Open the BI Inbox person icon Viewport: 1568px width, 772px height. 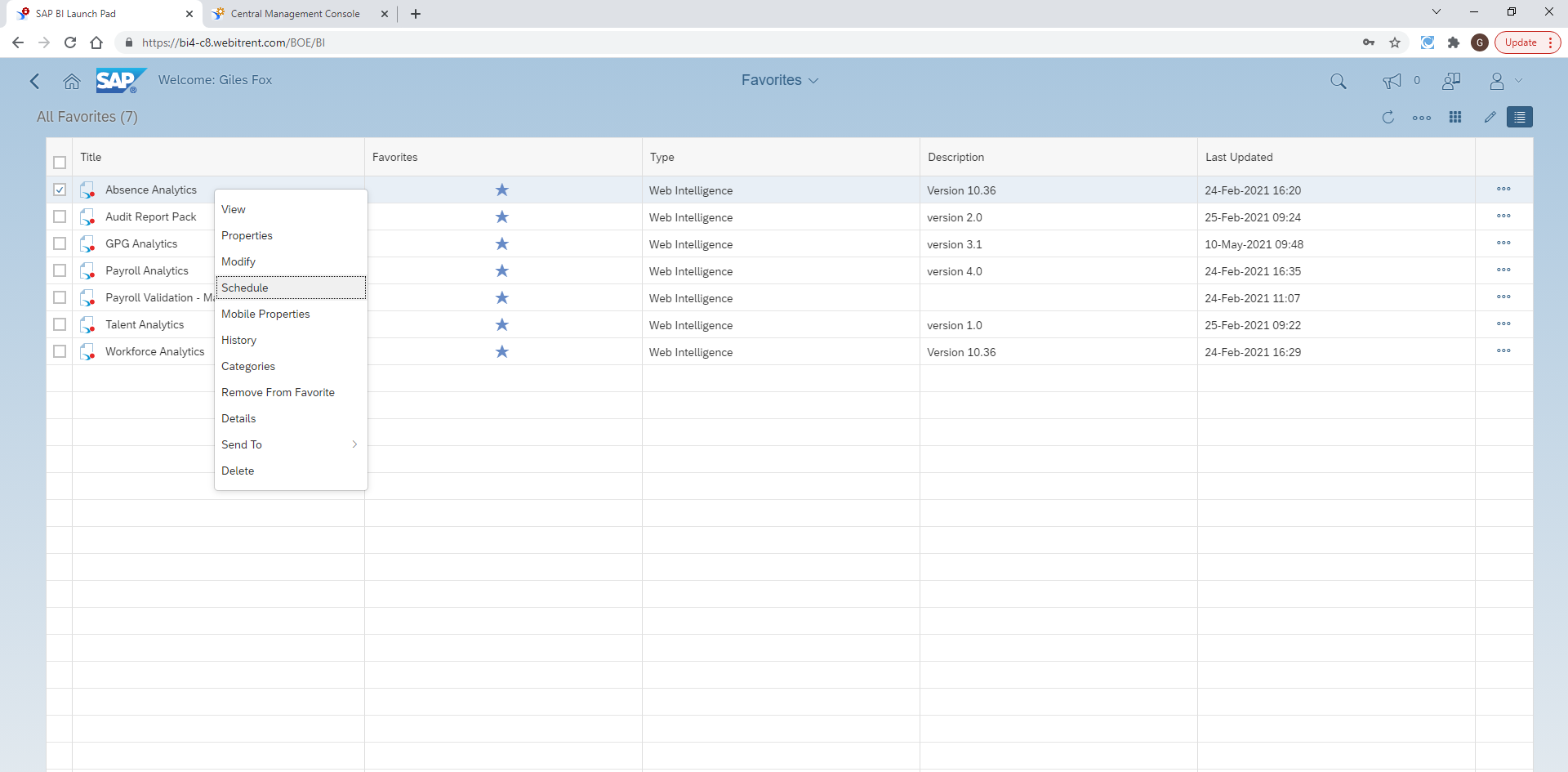[x=1451, y=81]
